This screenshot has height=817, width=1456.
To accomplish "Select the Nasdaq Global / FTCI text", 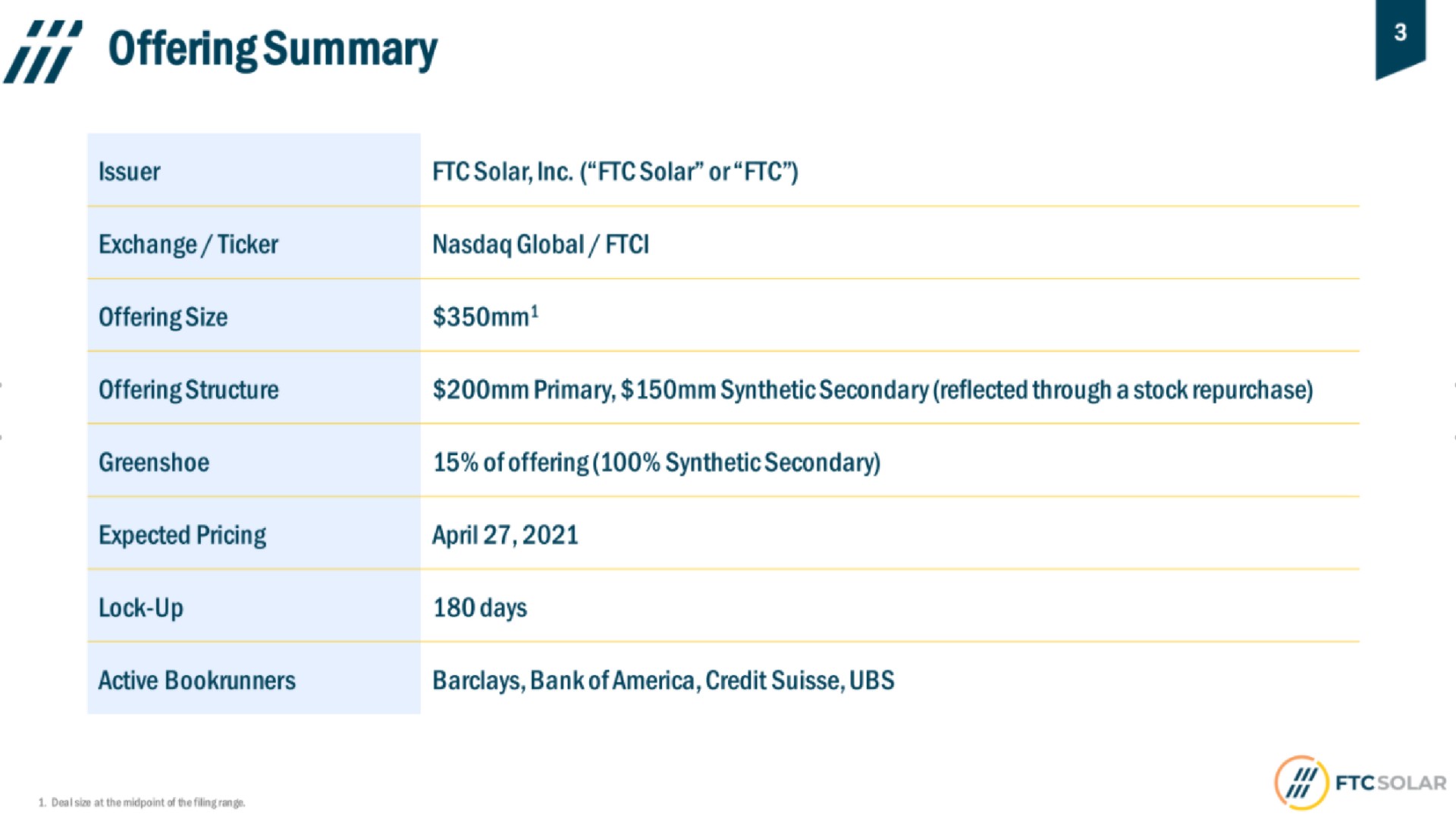I will click(541, 244).
